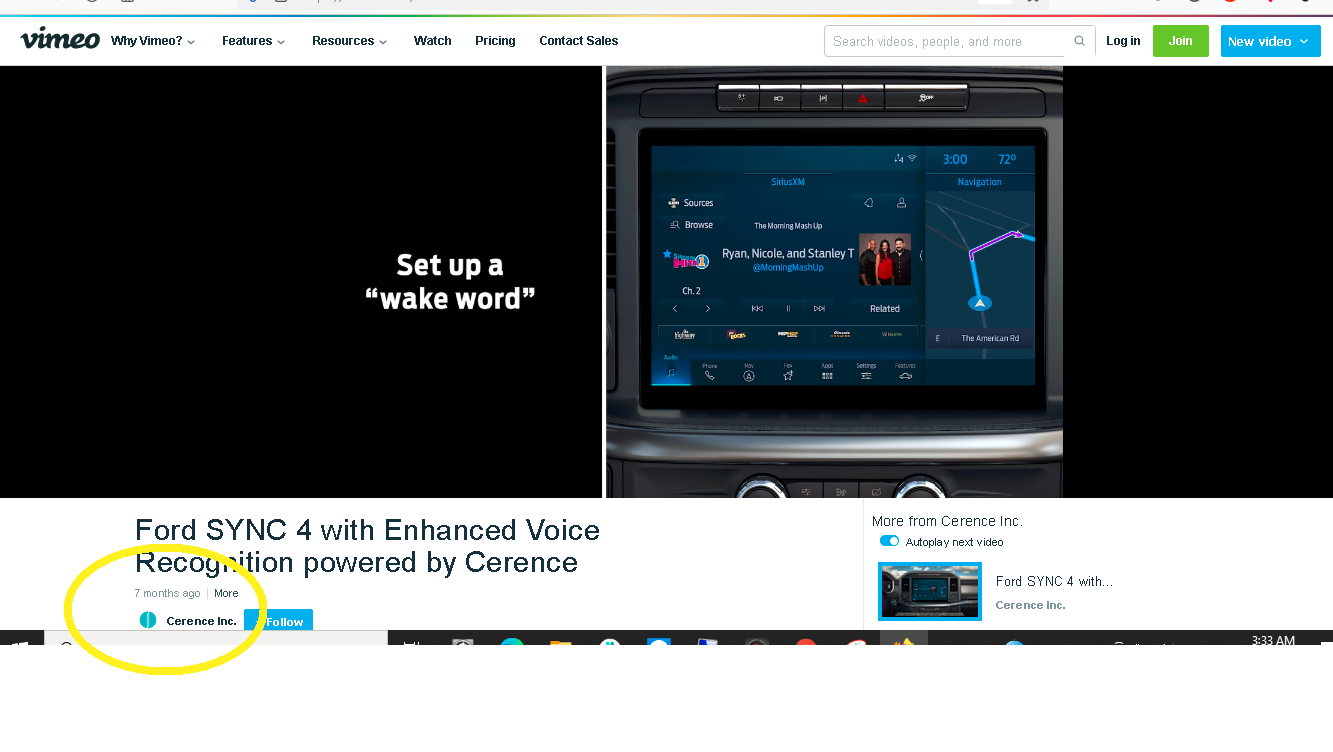Open the Resources dropdown

[x=349, y=41]
